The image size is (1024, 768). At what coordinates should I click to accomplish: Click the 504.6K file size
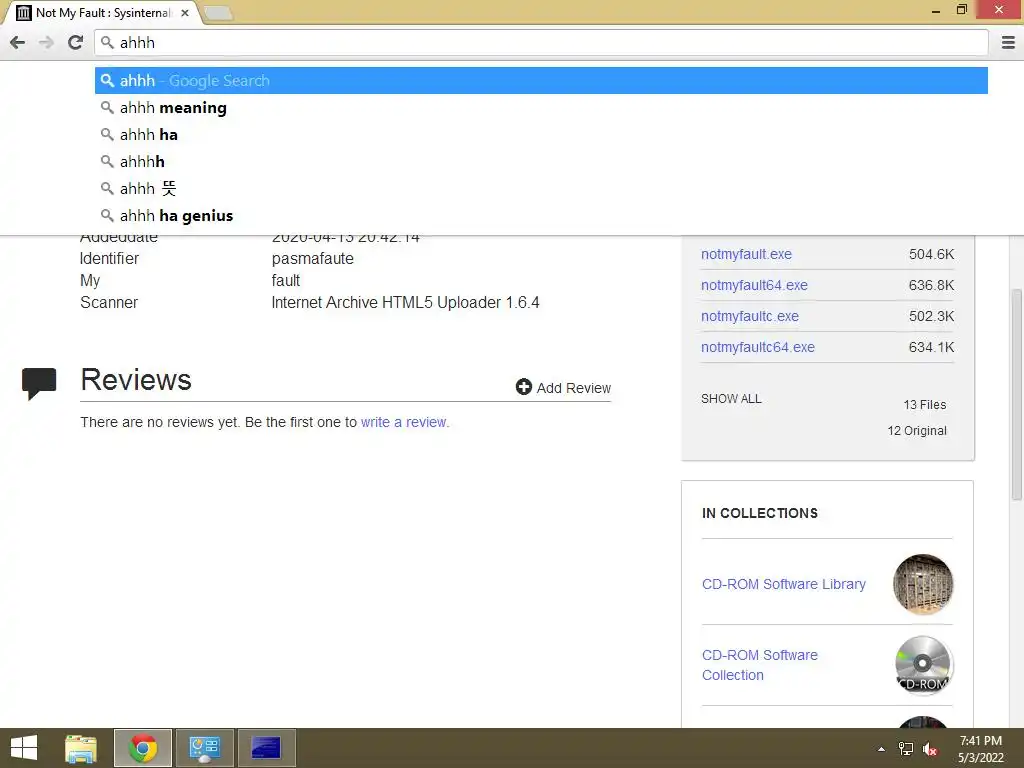(931, 254)
